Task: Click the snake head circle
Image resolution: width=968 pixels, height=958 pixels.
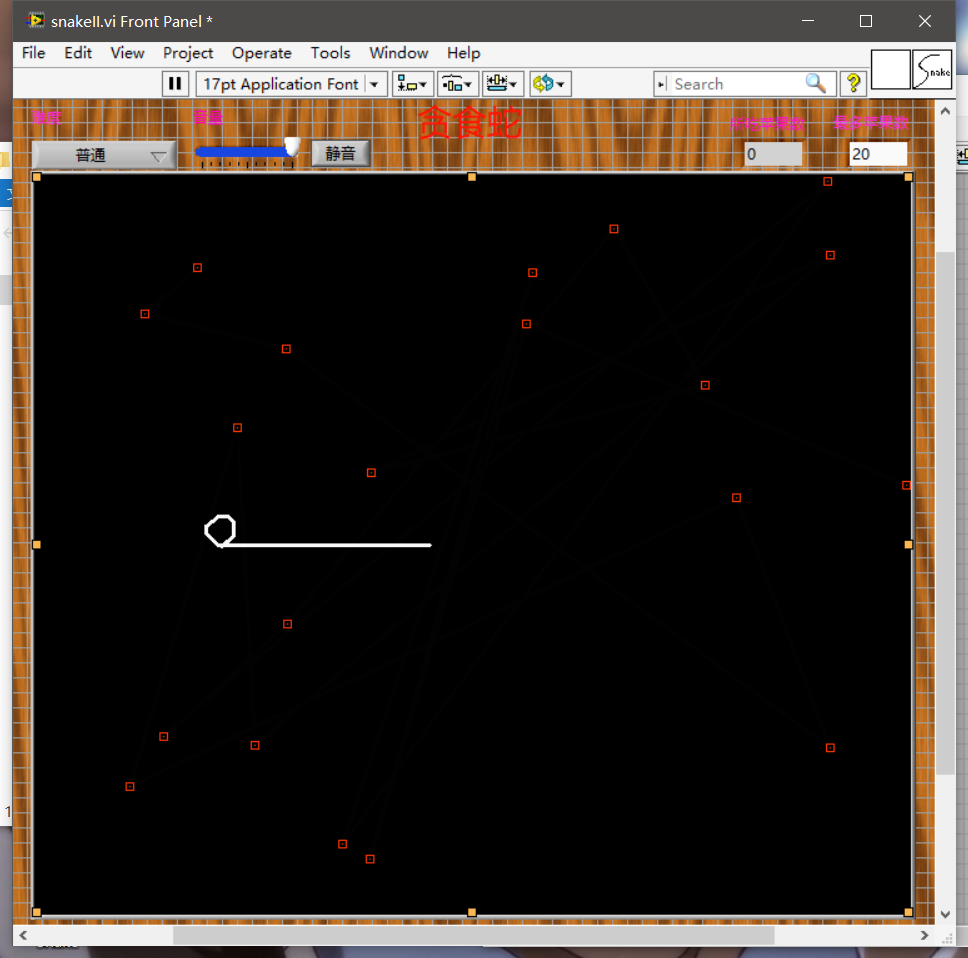Action: (x=220, y=530)
